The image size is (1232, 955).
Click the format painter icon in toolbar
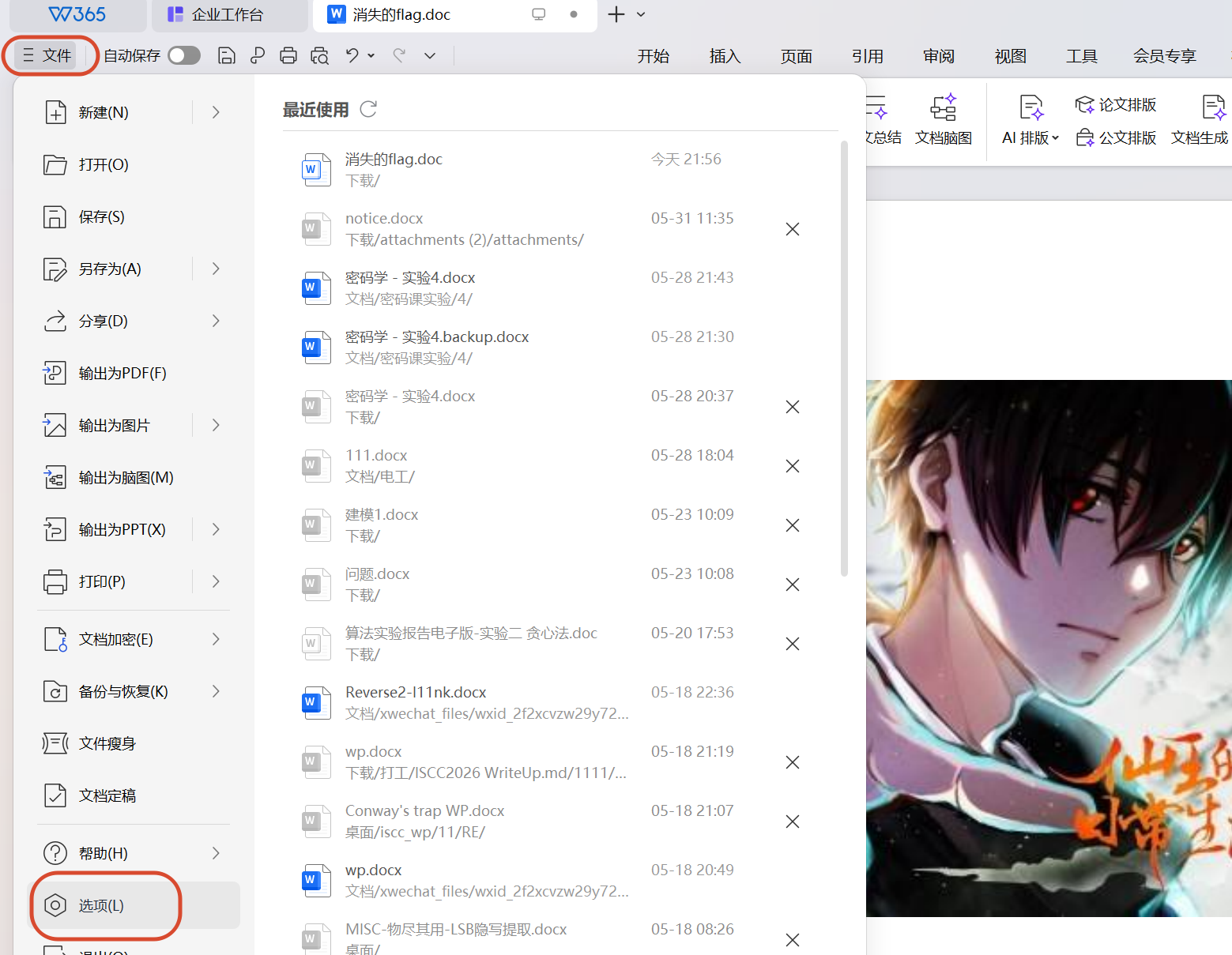pos(258,55)
